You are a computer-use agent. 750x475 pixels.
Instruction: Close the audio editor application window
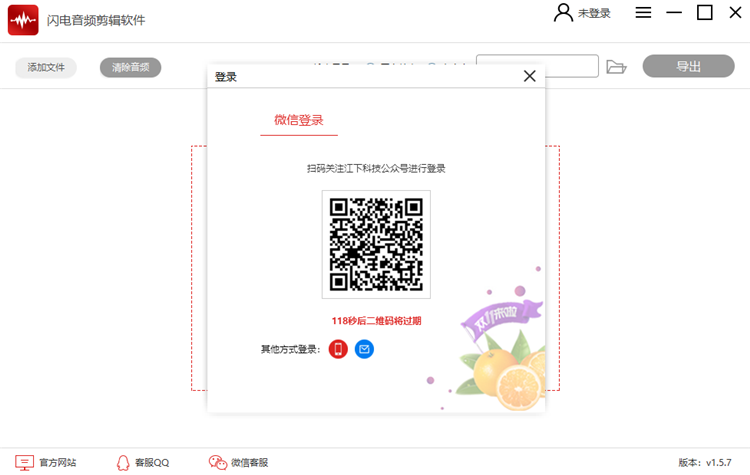735,12
